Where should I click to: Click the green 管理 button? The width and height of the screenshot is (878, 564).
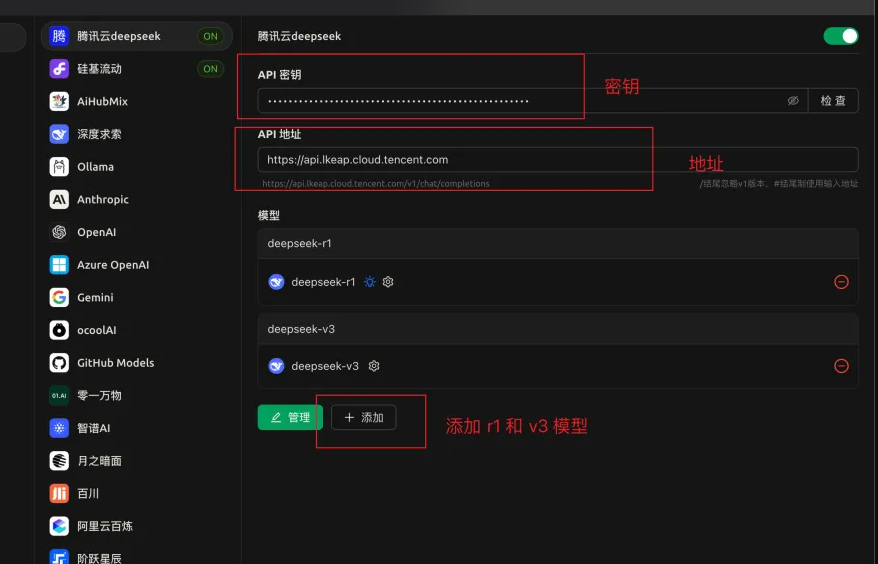[x=290, y=418]
